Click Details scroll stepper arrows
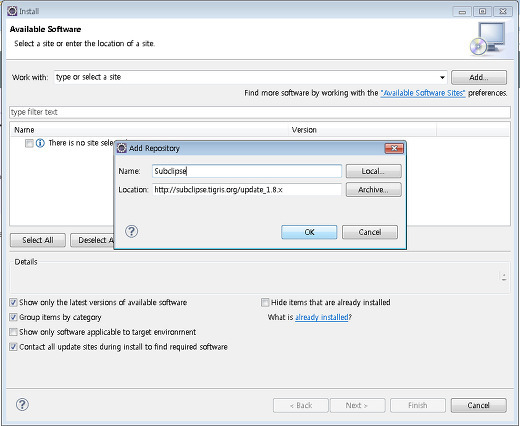The width and height of the screenshot is (520, 426). click(504, 277)
